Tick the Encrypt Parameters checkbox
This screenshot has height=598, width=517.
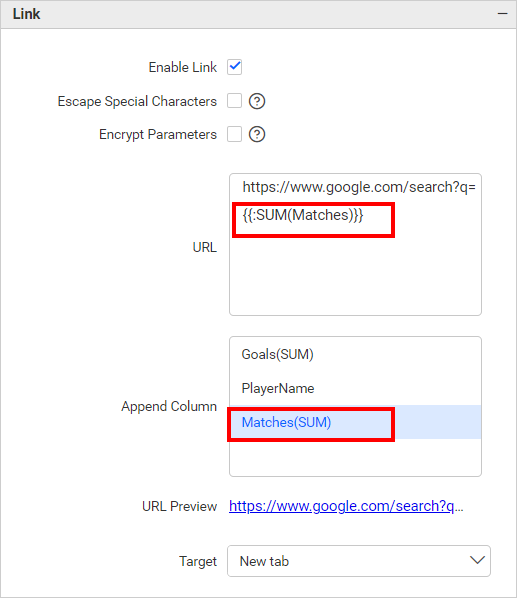coord(234,134)
